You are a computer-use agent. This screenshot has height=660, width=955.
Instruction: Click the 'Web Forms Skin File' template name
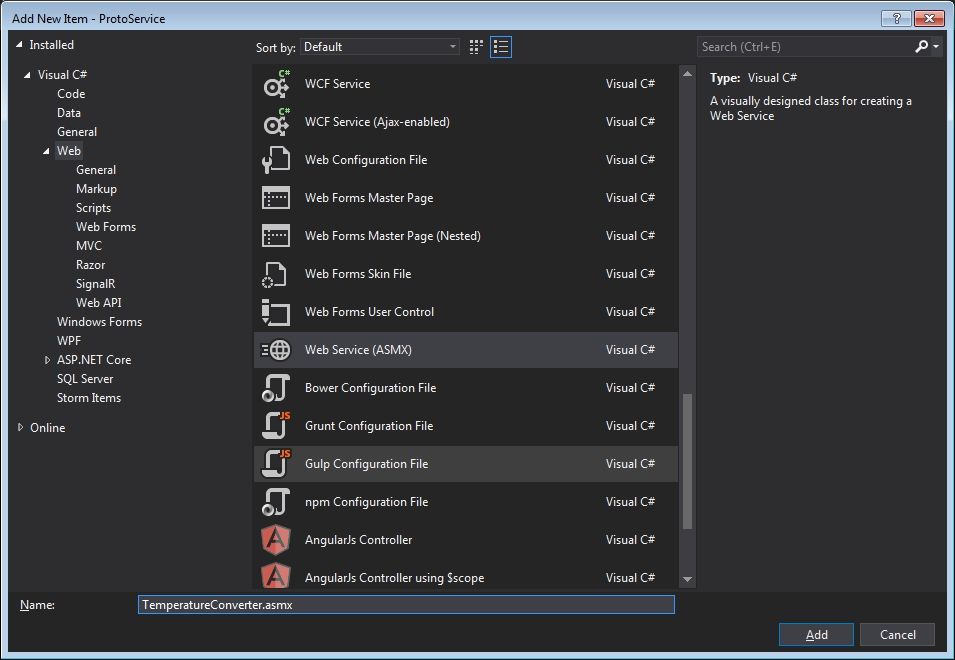(358, 274)
